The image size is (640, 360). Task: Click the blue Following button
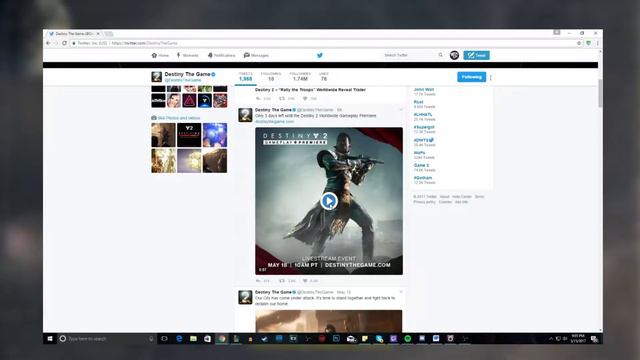point(471,77)
